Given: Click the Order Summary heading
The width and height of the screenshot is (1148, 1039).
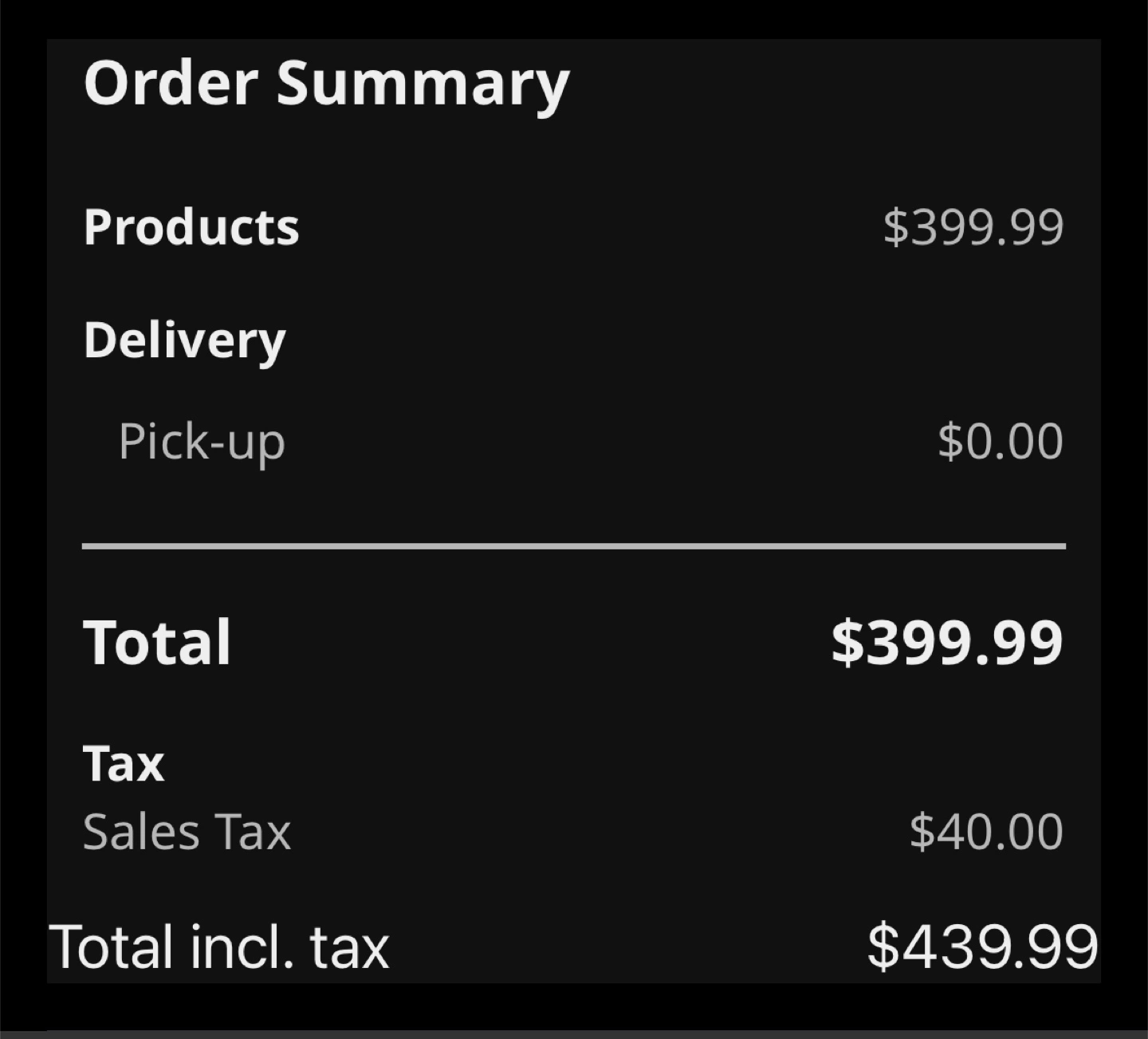Looking at the screenshot, I should (x=326, y=84).
